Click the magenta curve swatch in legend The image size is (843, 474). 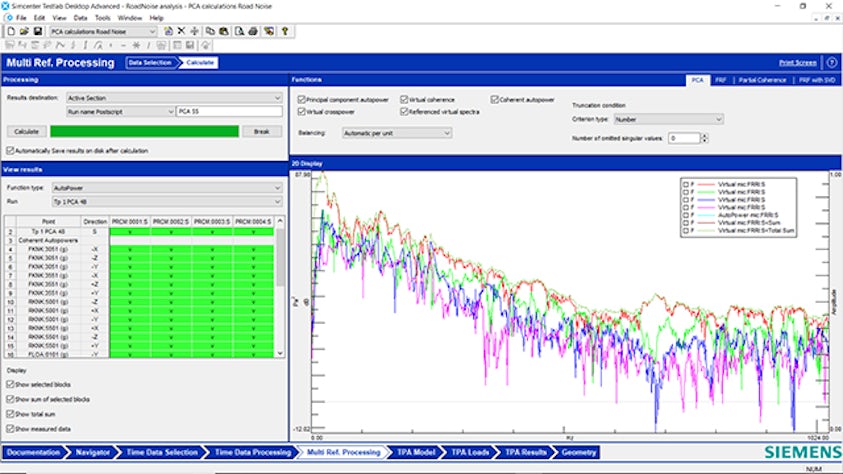(x=706, y=207)
